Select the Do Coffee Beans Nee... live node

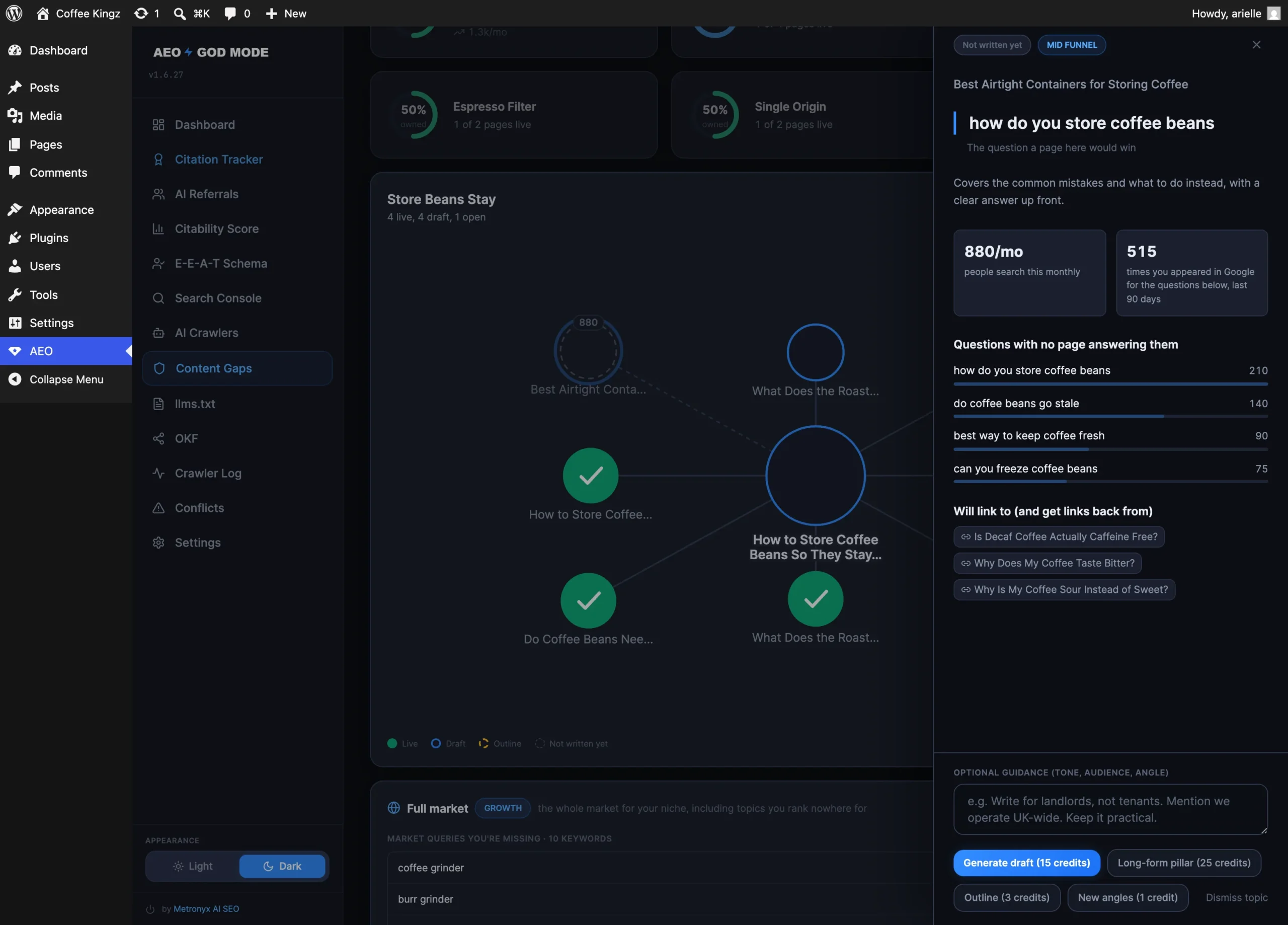588,600
